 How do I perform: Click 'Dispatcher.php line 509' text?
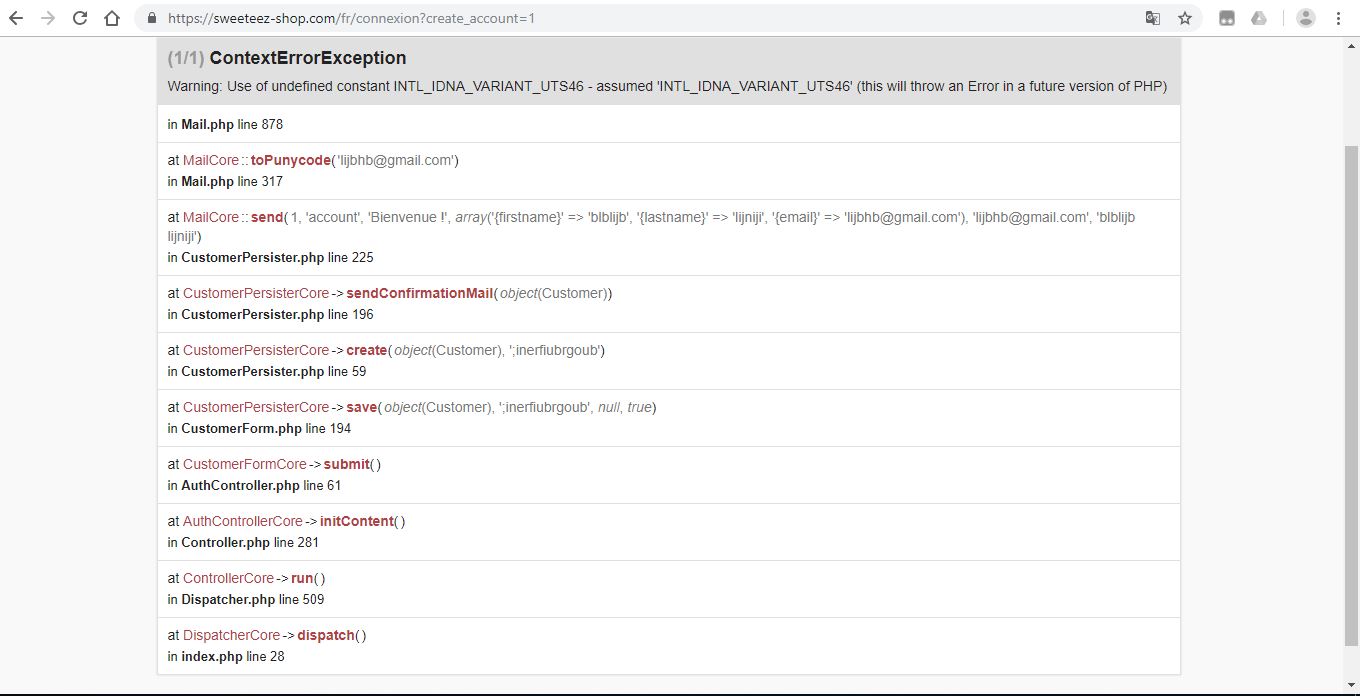(252, 599)
